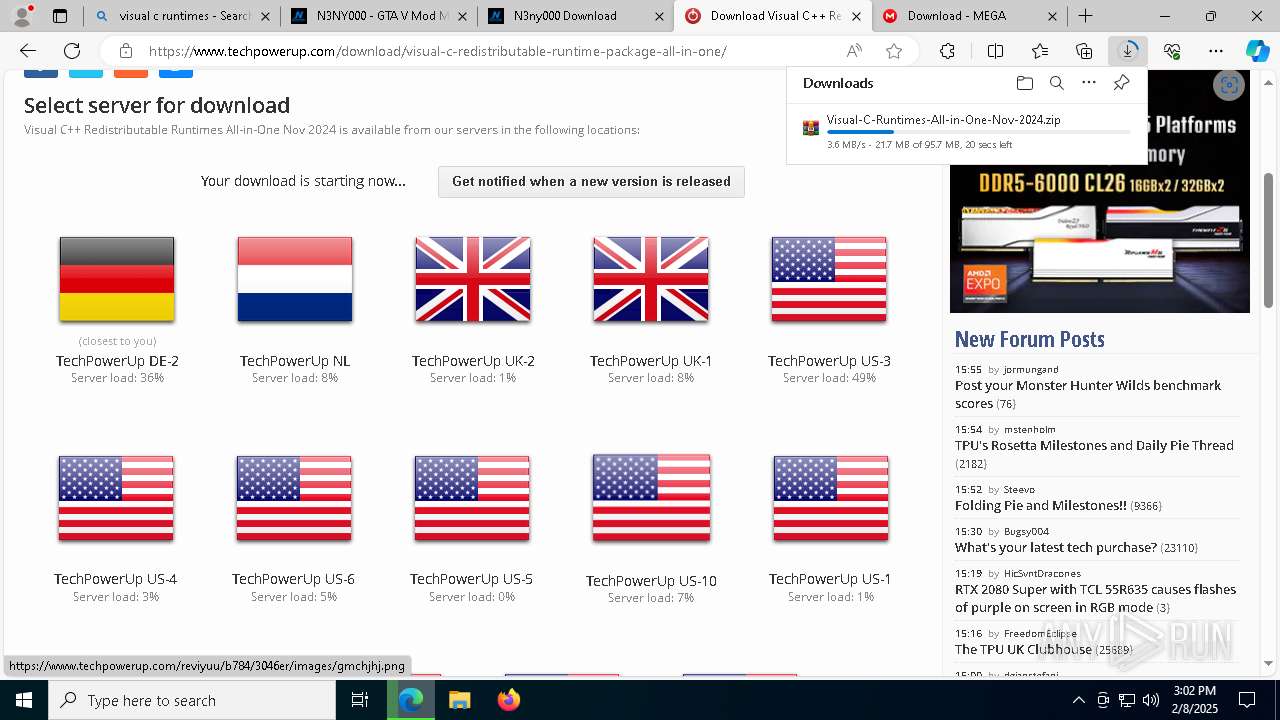
Task: Open Microsoft Edge from taskbar
Action: (x=411, y=700)
